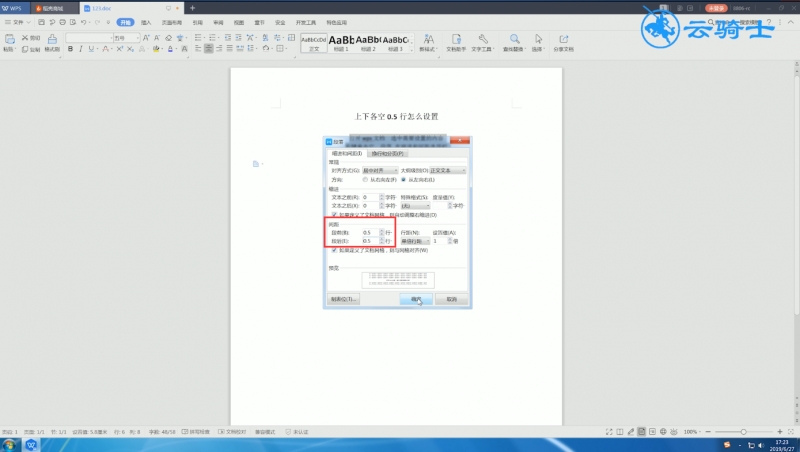Click the Start (开始) ribbon tab button
Image resolution: width=800 pixels, height=452 pixels.
[x=125, y=22]
